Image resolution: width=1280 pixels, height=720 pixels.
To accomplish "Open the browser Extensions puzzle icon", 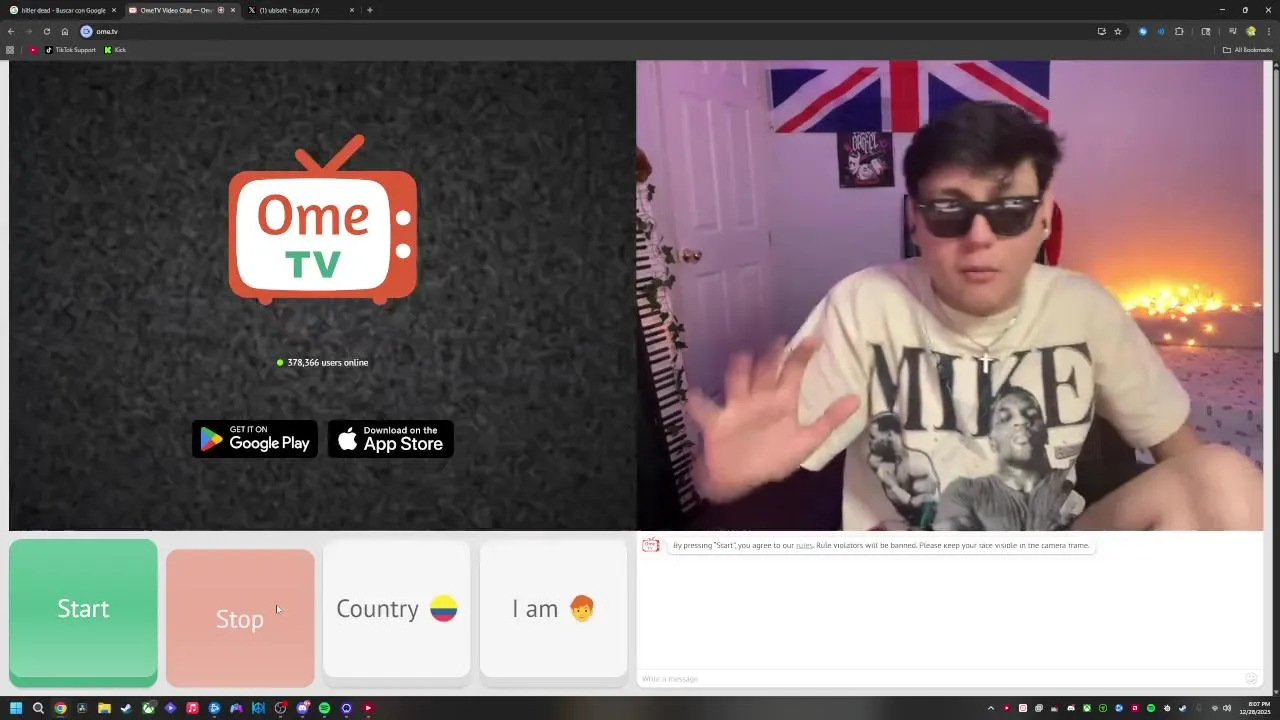I will (x=1179, y=31).
